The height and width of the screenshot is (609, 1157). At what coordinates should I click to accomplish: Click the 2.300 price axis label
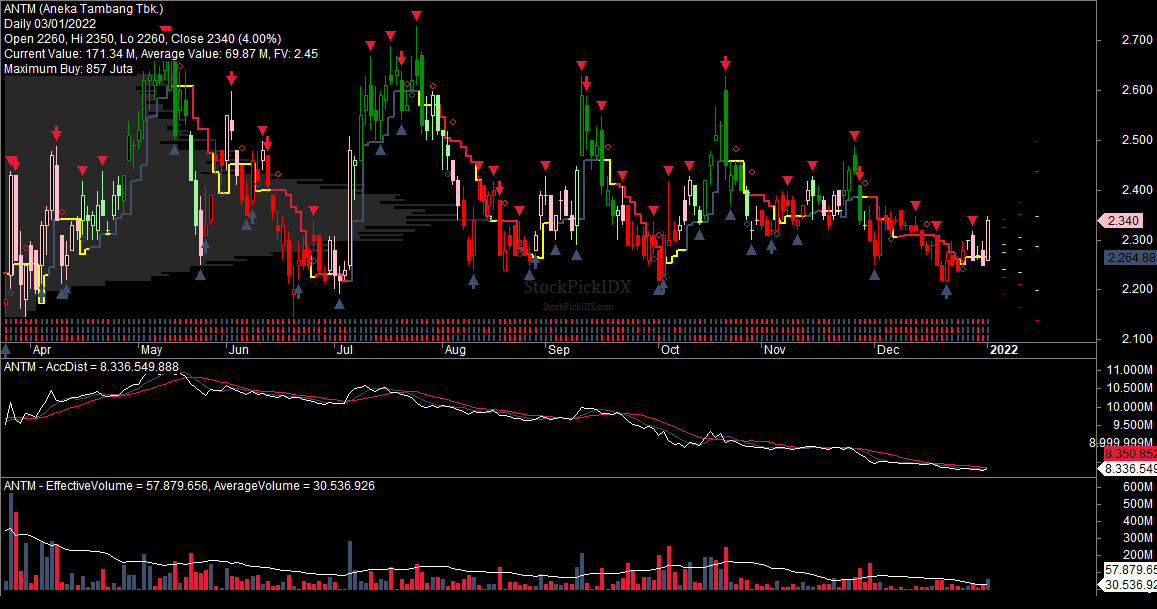click(1137, 240)
